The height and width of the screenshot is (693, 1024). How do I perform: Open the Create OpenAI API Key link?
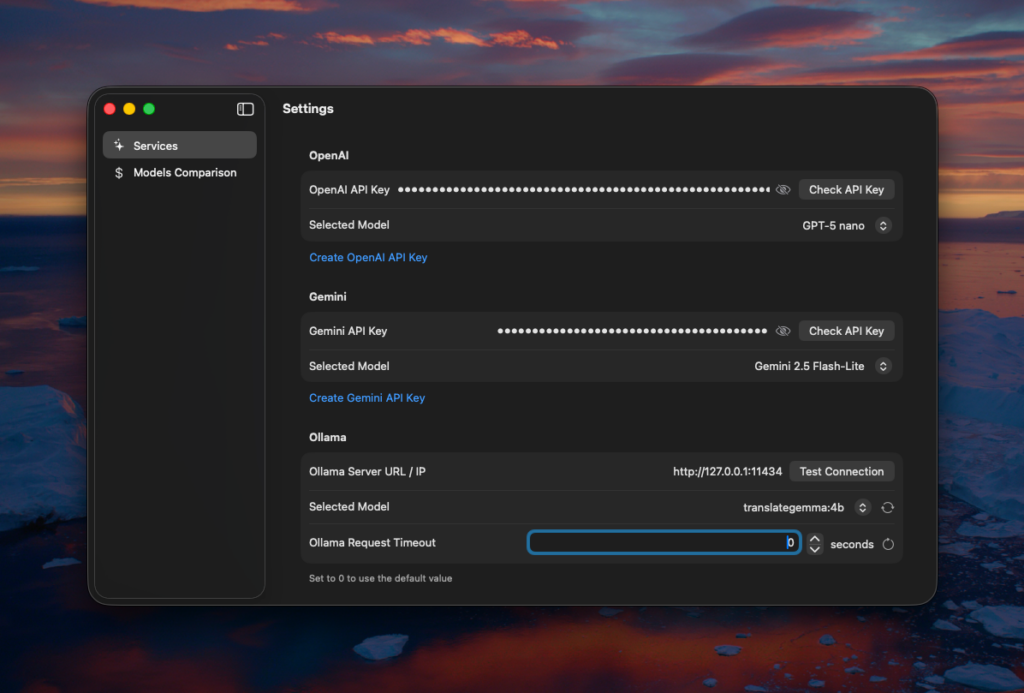click(x=368, y=258)
